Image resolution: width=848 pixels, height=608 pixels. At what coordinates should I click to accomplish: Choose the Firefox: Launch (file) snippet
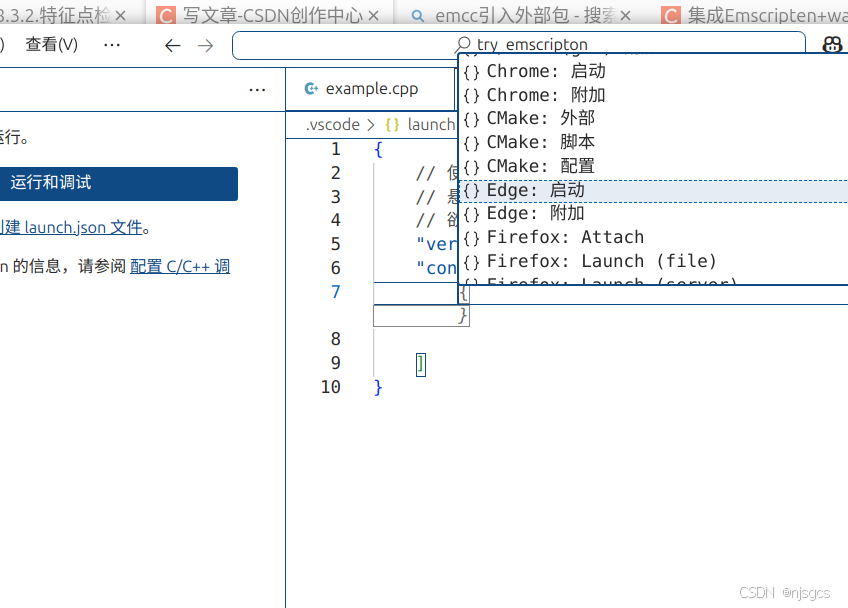click(653, 261)
